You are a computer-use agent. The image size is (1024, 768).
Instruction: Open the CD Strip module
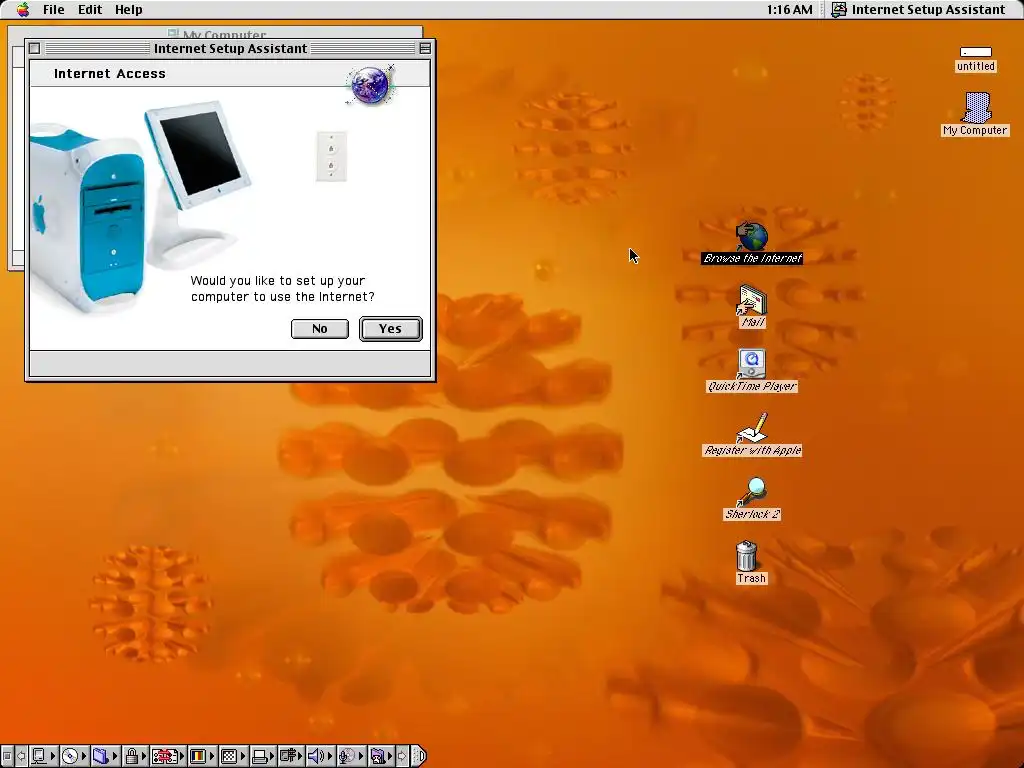(74, 756)
